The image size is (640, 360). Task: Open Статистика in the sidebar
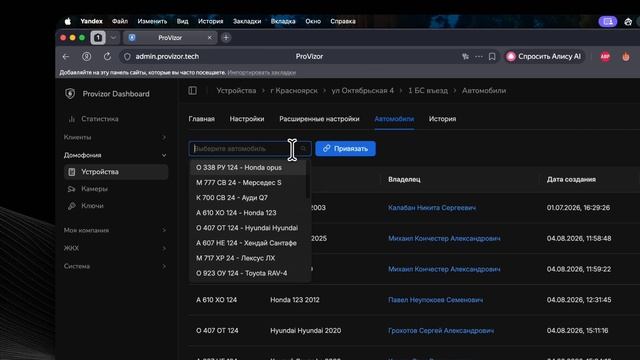(100, 119)
